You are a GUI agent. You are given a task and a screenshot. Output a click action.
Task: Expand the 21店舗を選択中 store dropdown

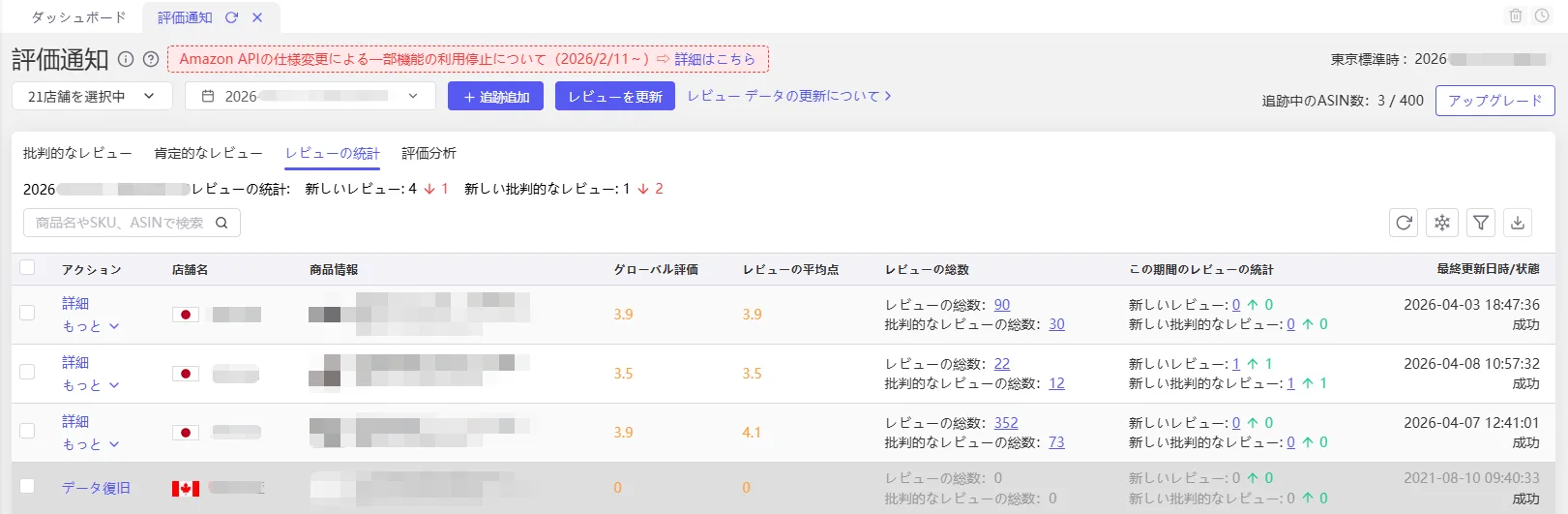92,96
